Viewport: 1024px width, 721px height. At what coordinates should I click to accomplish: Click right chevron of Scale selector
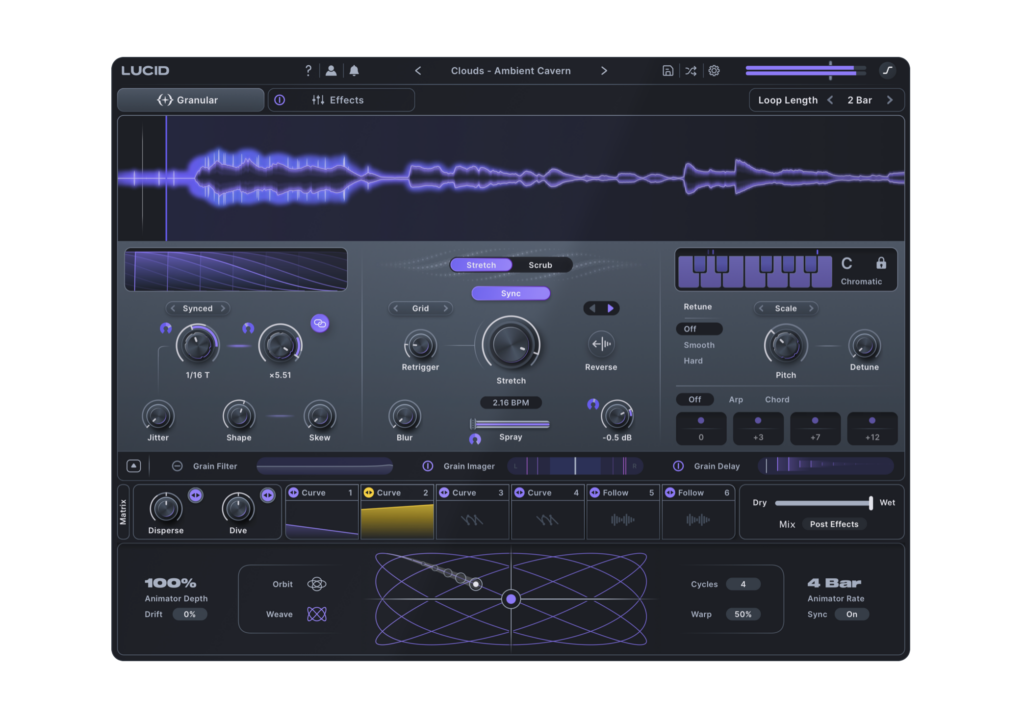[811, 308]
